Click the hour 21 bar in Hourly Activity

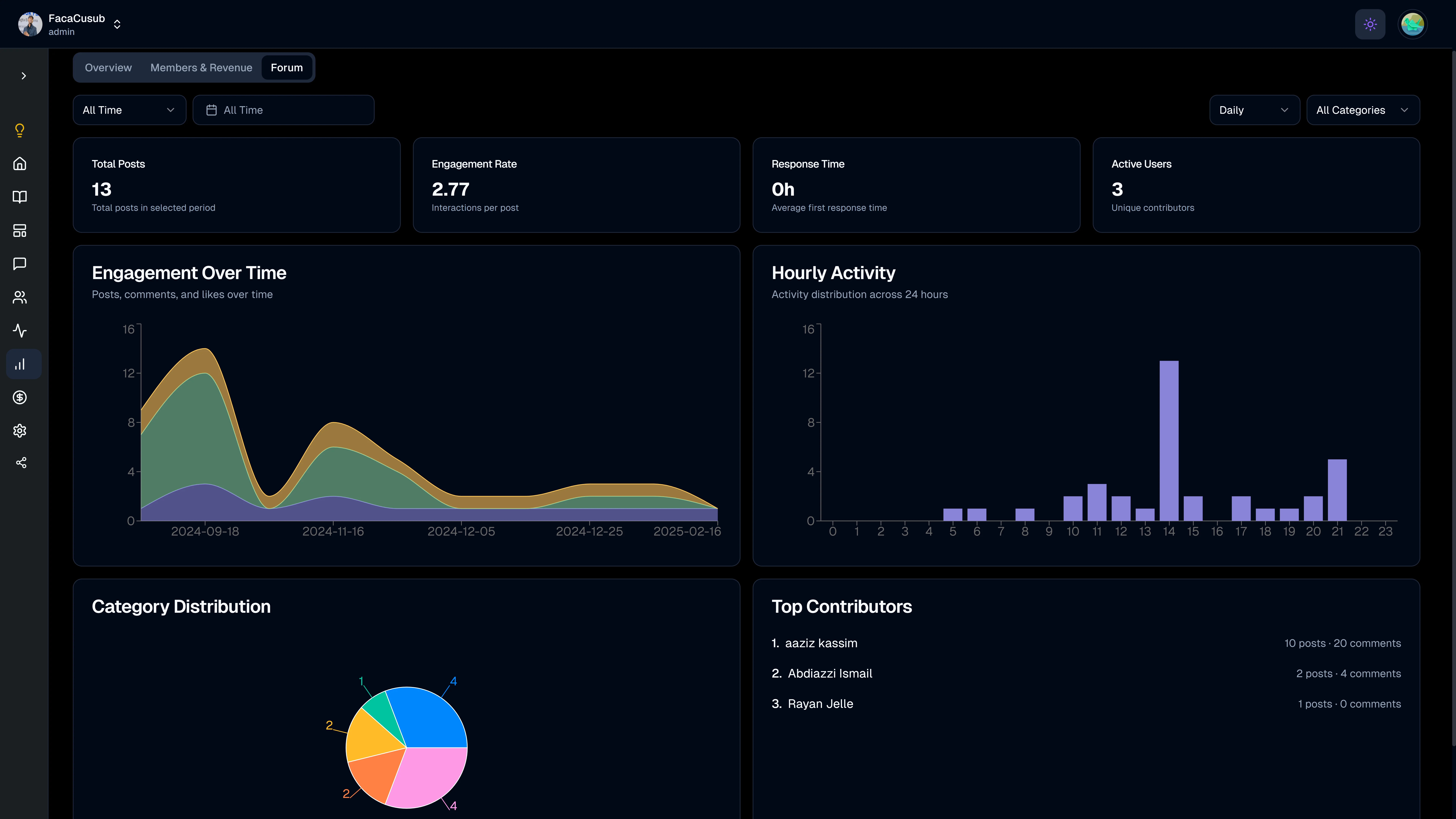1337,490
